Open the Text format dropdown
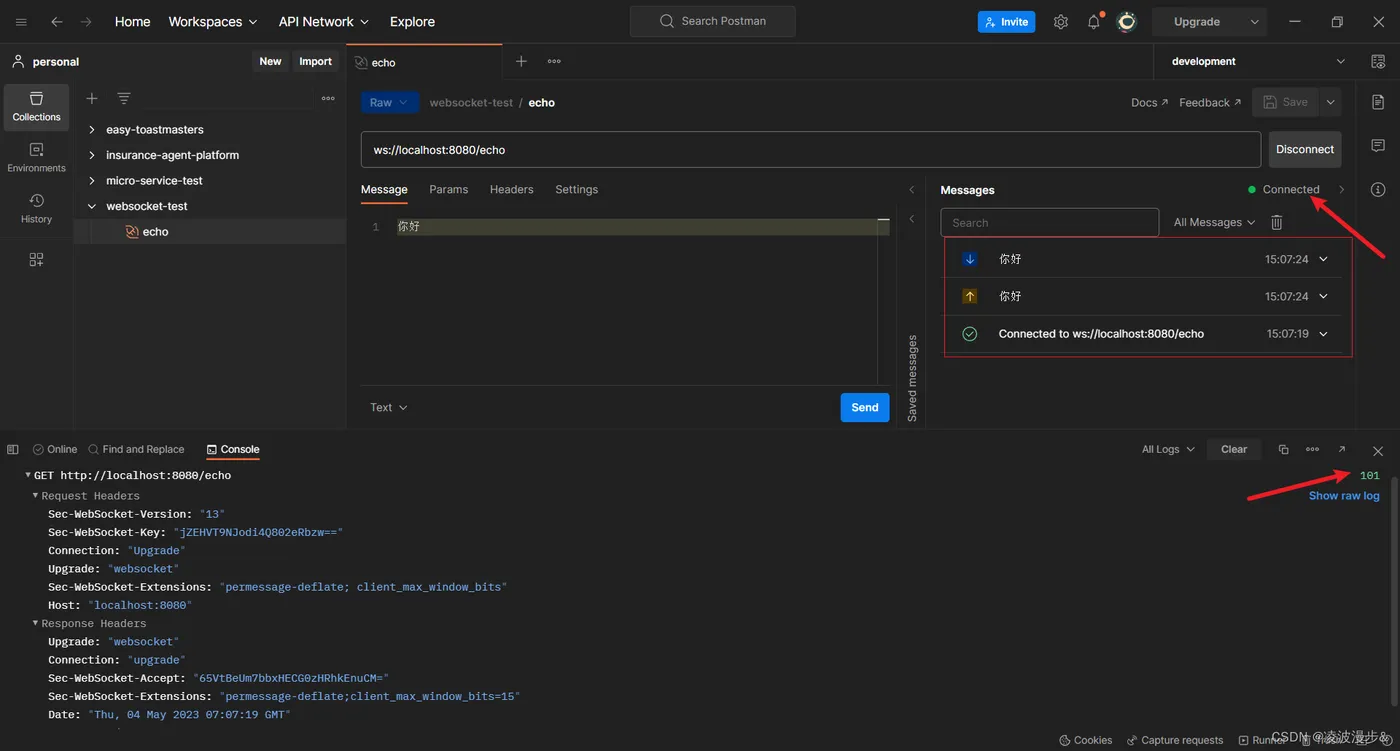The height and width of the screenshot is (751, 1400). (x=389, y=408)
